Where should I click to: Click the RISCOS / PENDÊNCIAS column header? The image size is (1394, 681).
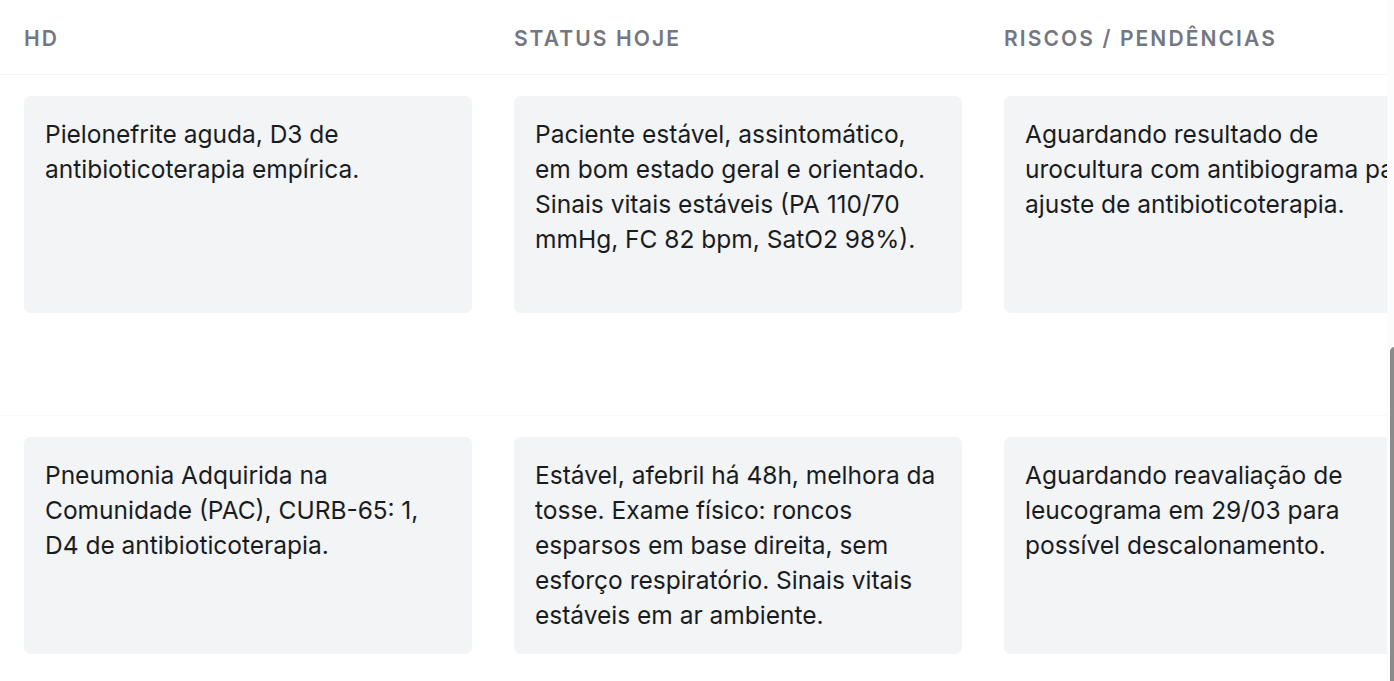[x=1139, y=39]
